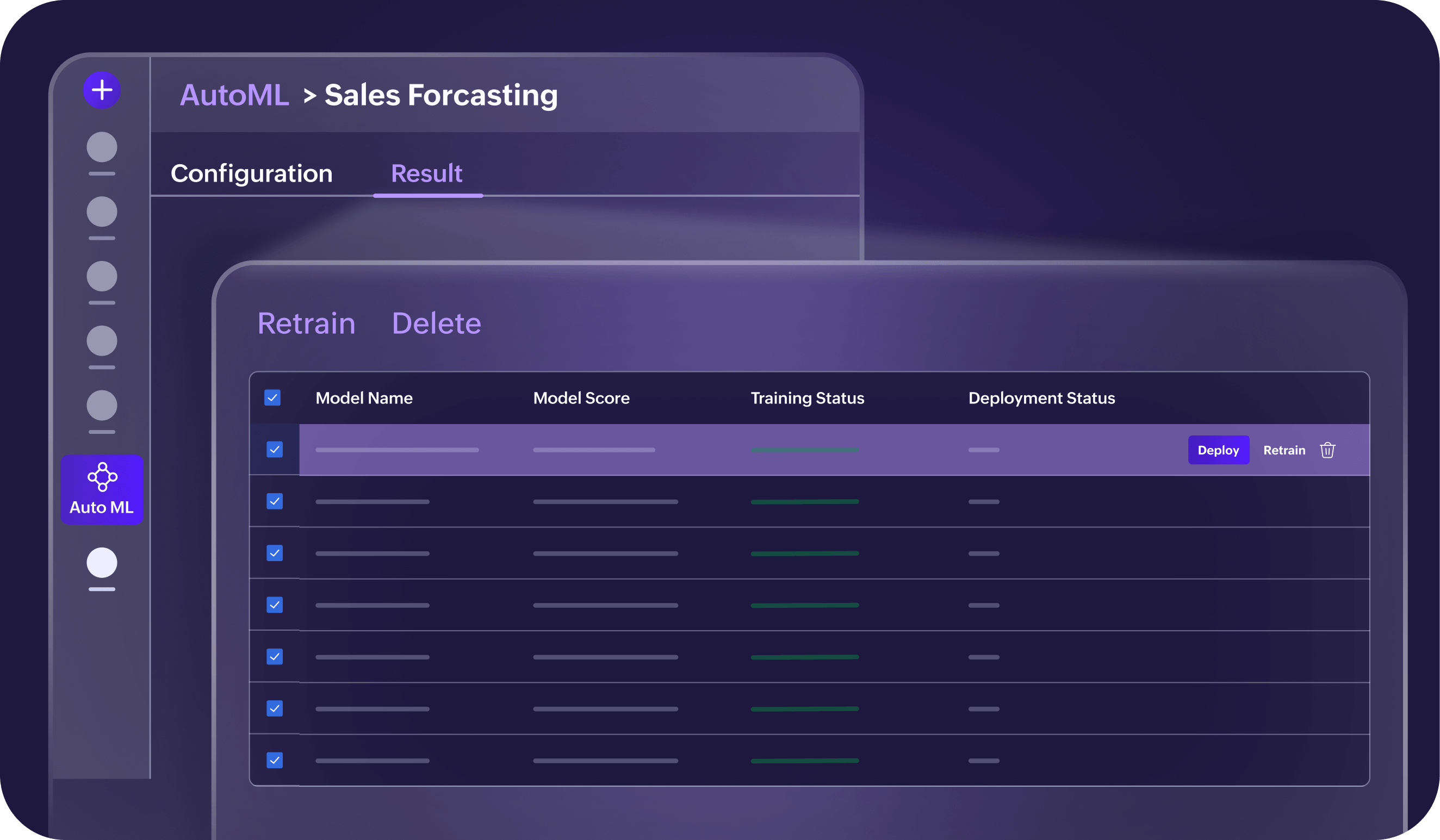The image size is (1440, 840).
Task: Select the white circle sidebar item below Auto ML
Action: click(102, 563)
